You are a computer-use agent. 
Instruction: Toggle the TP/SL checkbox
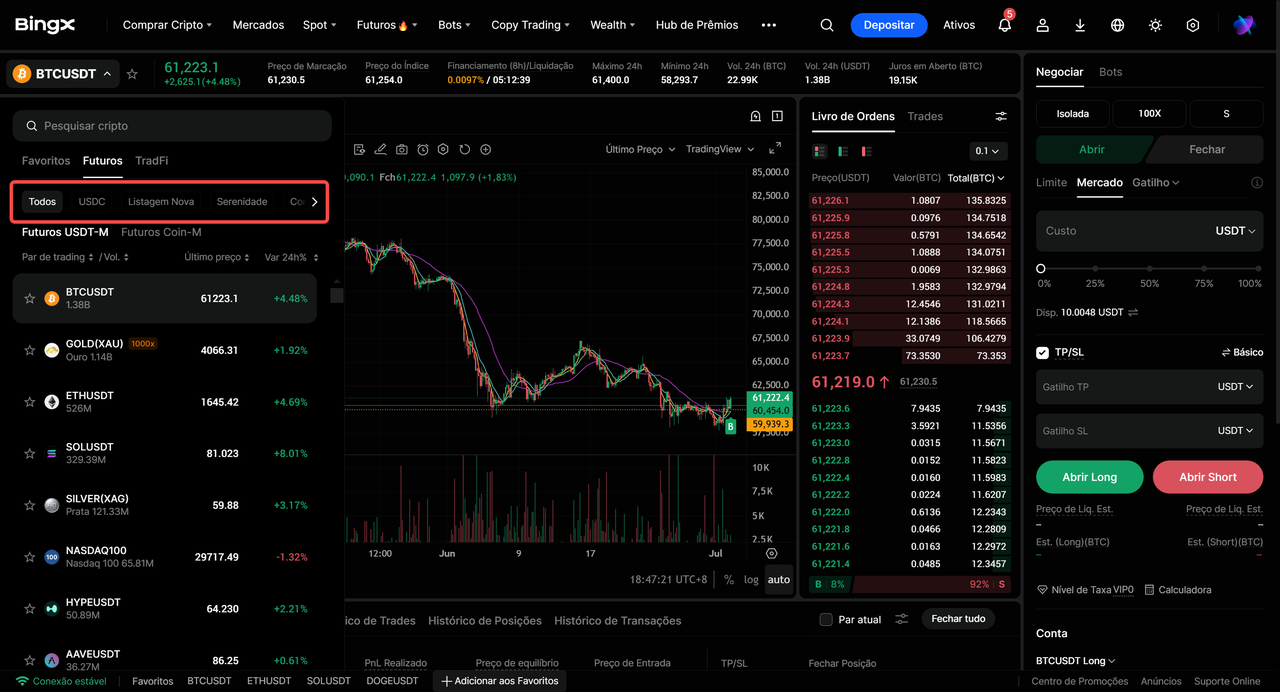coord(1042,352)
